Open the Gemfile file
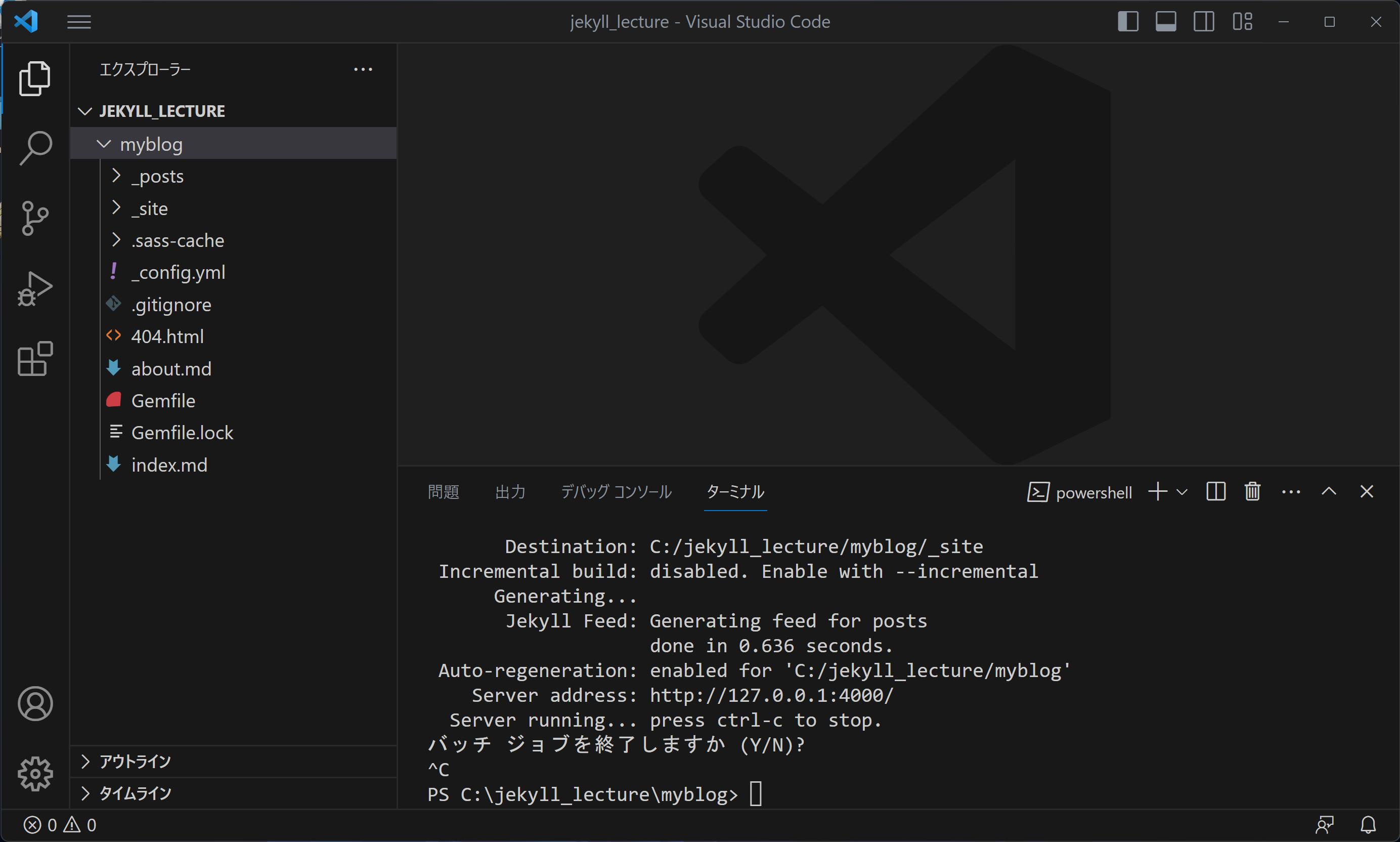Image resolution: width=1400 pixels, height=842 pixels. click(233, 401)
